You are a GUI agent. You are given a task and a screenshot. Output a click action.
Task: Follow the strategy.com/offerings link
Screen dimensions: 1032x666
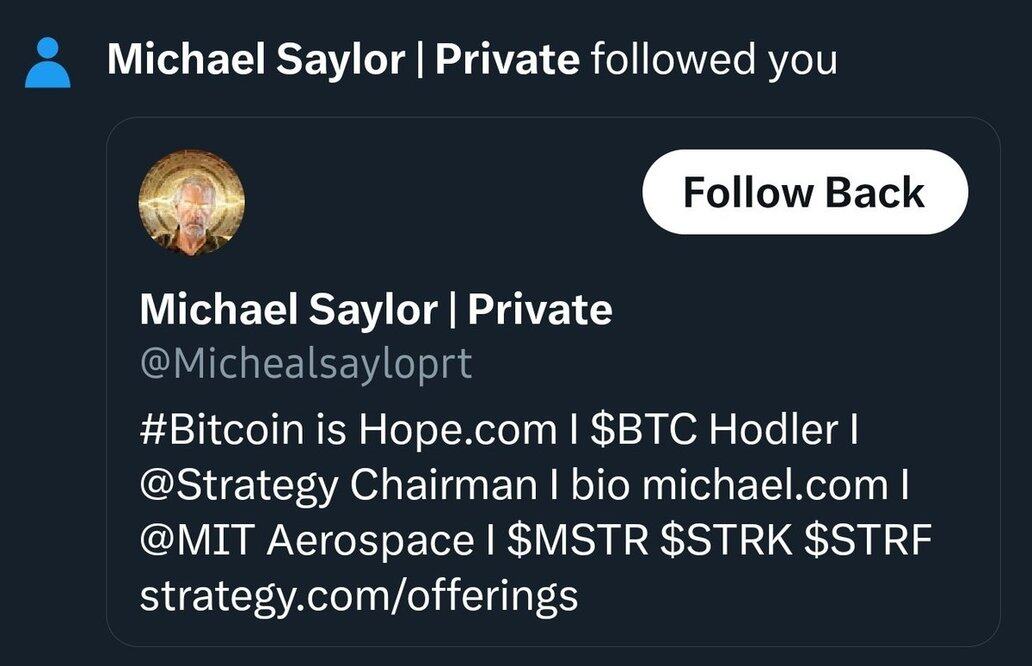tap(358, 596)
